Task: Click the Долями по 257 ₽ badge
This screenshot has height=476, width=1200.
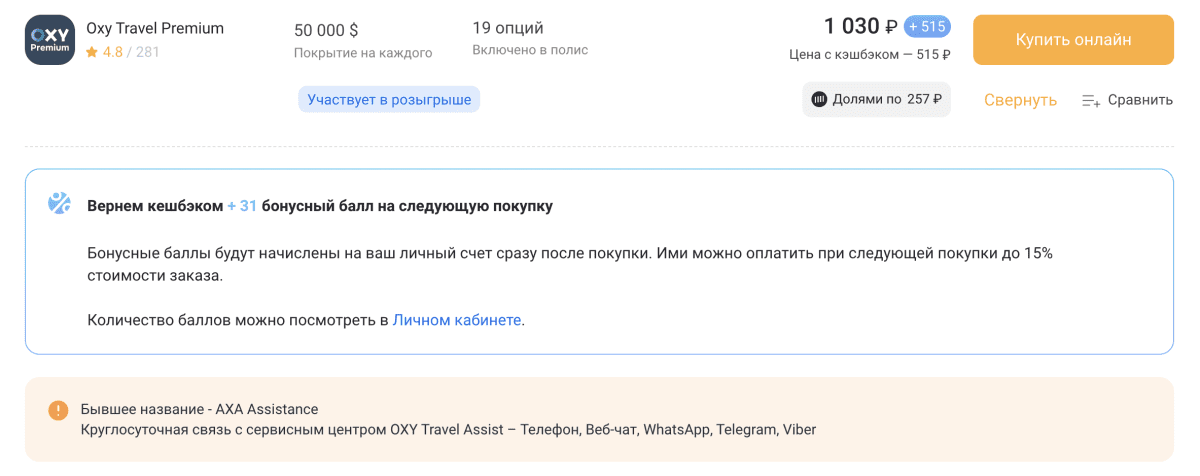Action: click(x=876, y=99)
